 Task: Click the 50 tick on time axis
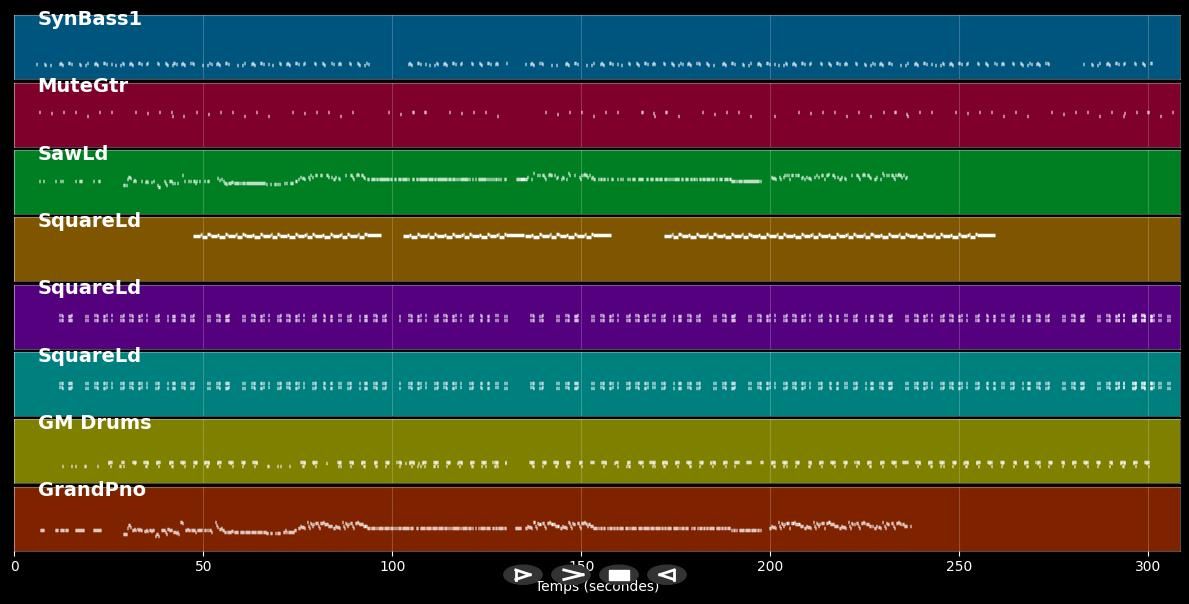tap(203, 567)
